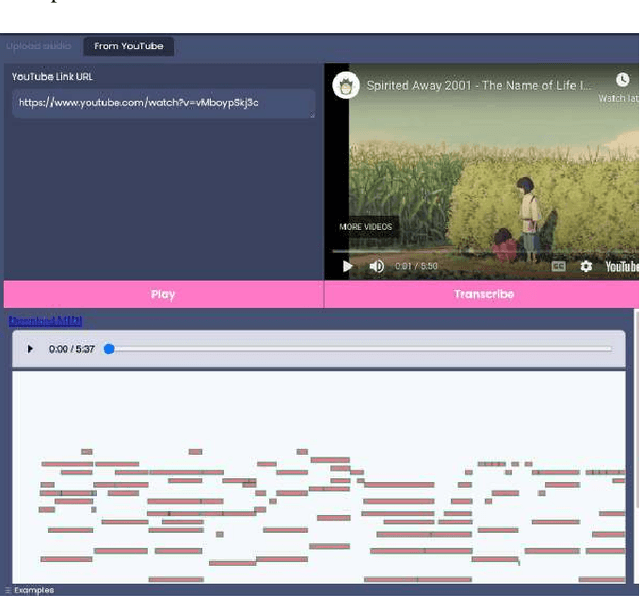Mute the YouTube video volume
640x597 pixels.
pyautogui.click(x=377, y=266)
